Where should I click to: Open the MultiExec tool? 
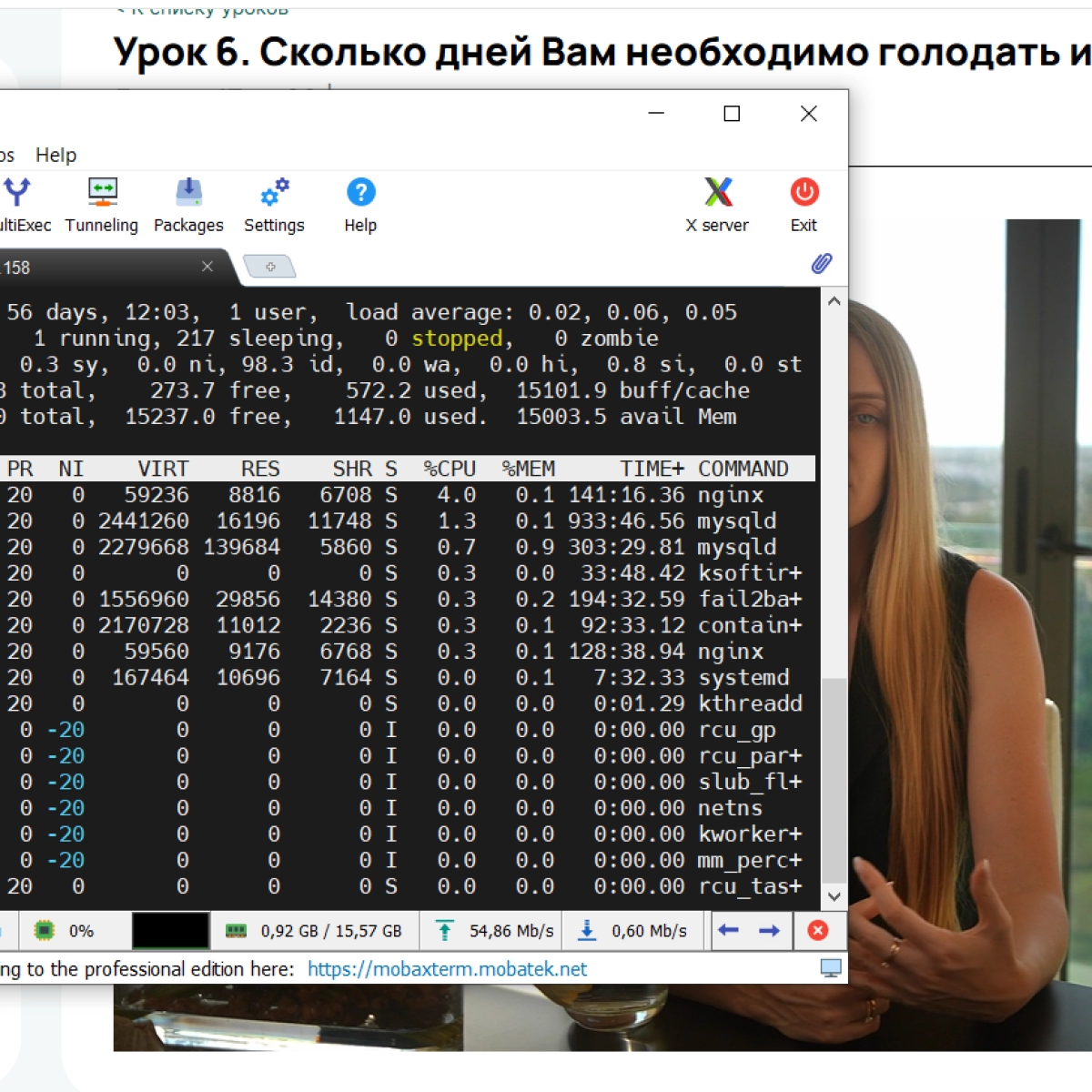(18, 205)
